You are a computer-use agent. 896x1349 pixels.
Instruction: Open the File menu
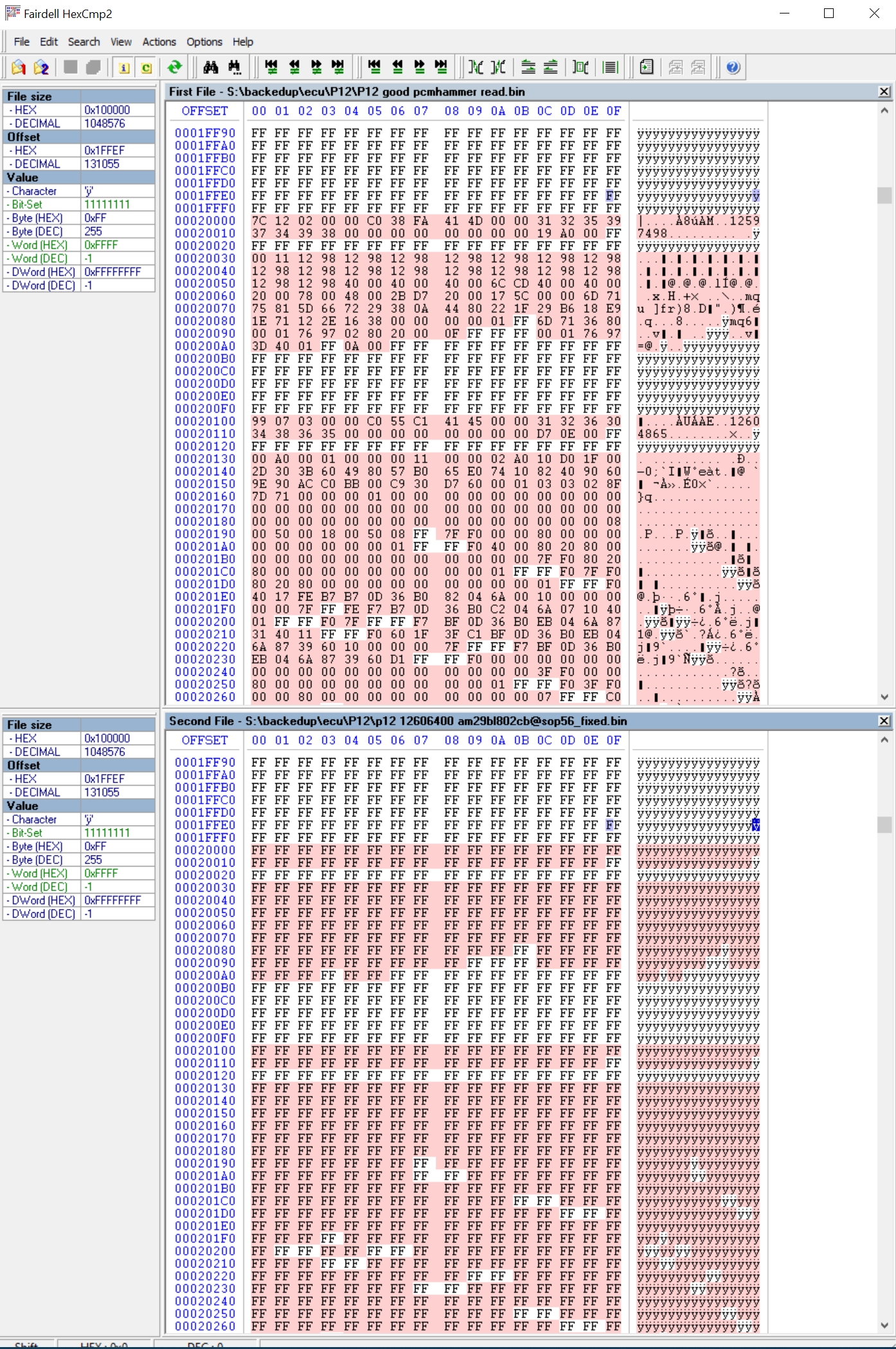[22, 42]
